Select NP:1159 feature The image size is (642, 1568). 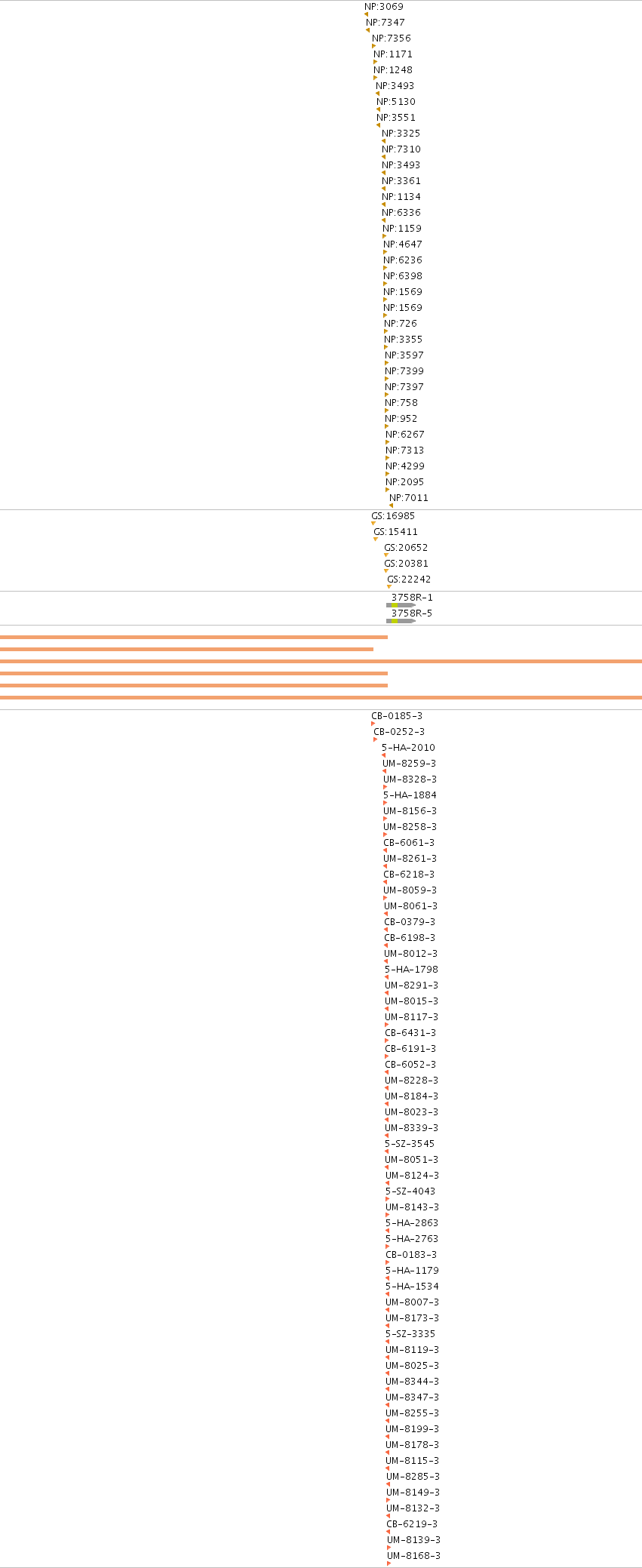[x=402, y=229]
